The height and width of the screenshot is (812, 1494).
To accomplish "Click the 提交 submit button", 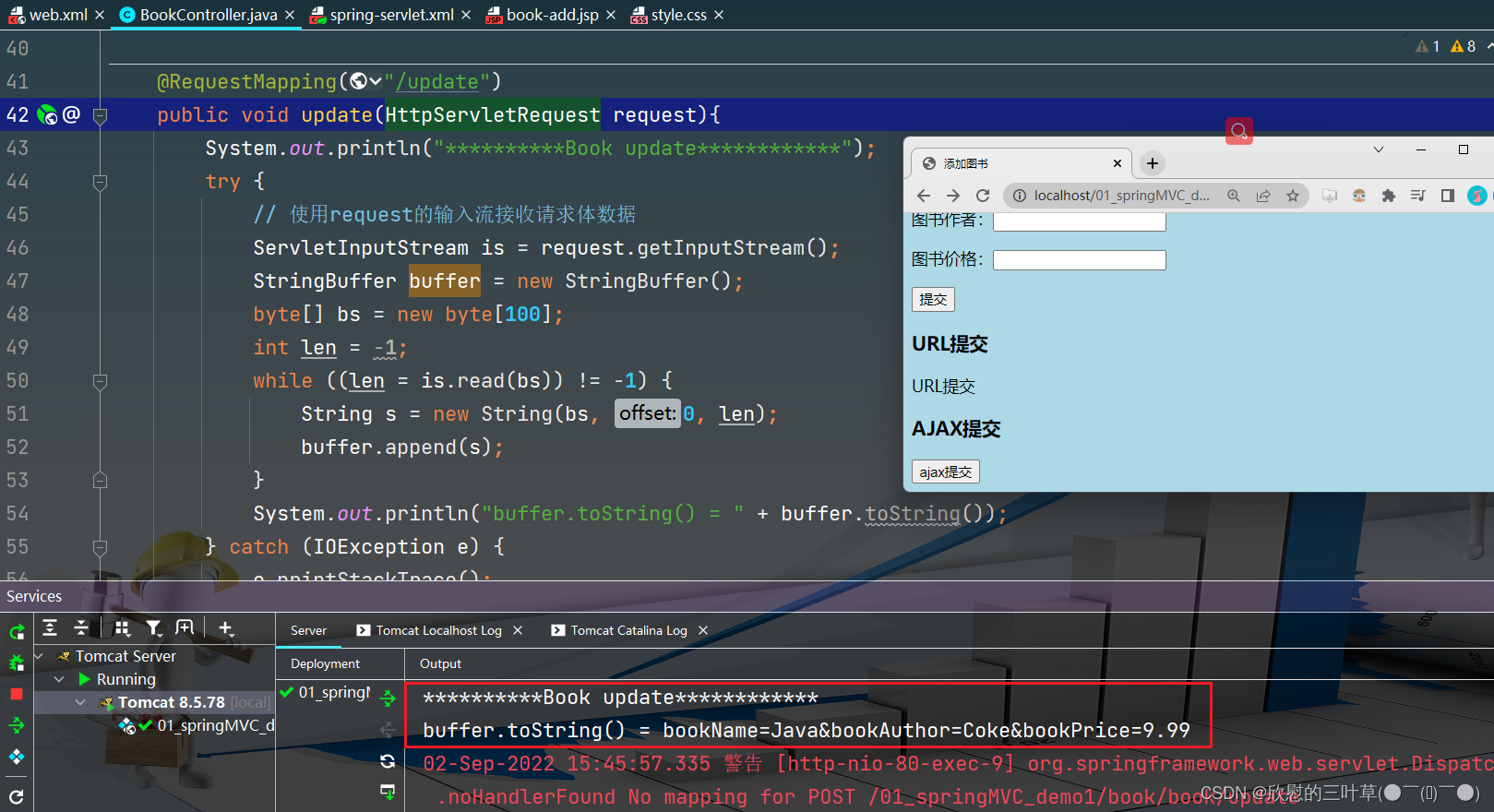I will pyautogui.click(x=933, y=299).
